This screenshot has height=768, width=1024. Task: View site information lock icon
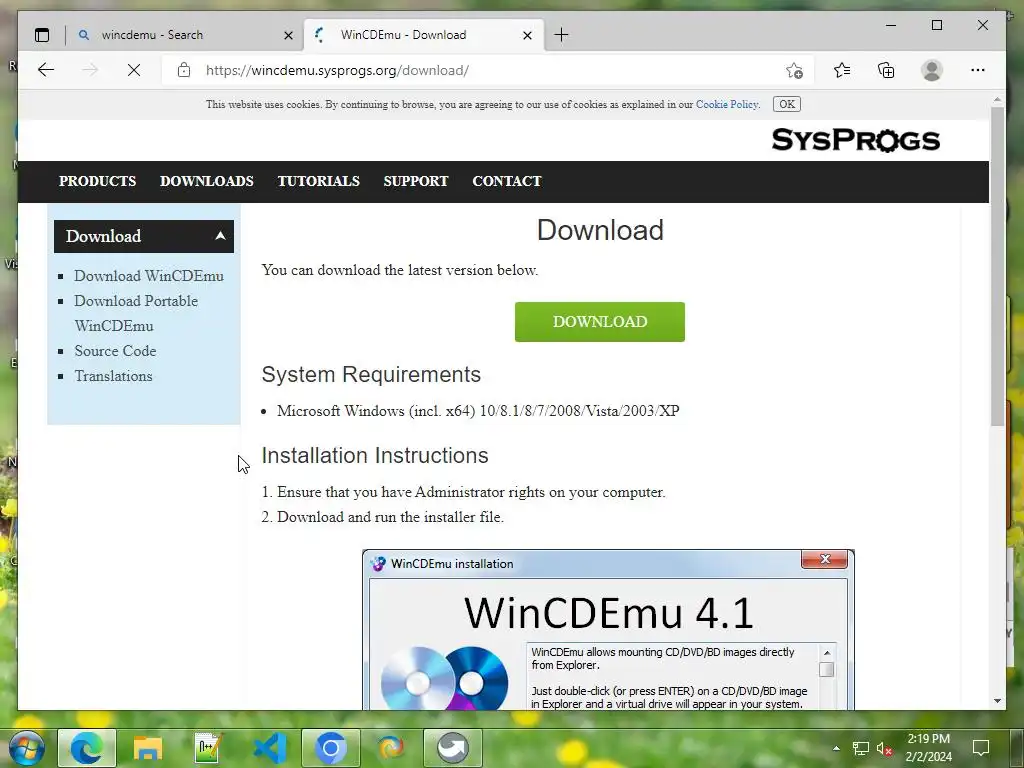184,70
